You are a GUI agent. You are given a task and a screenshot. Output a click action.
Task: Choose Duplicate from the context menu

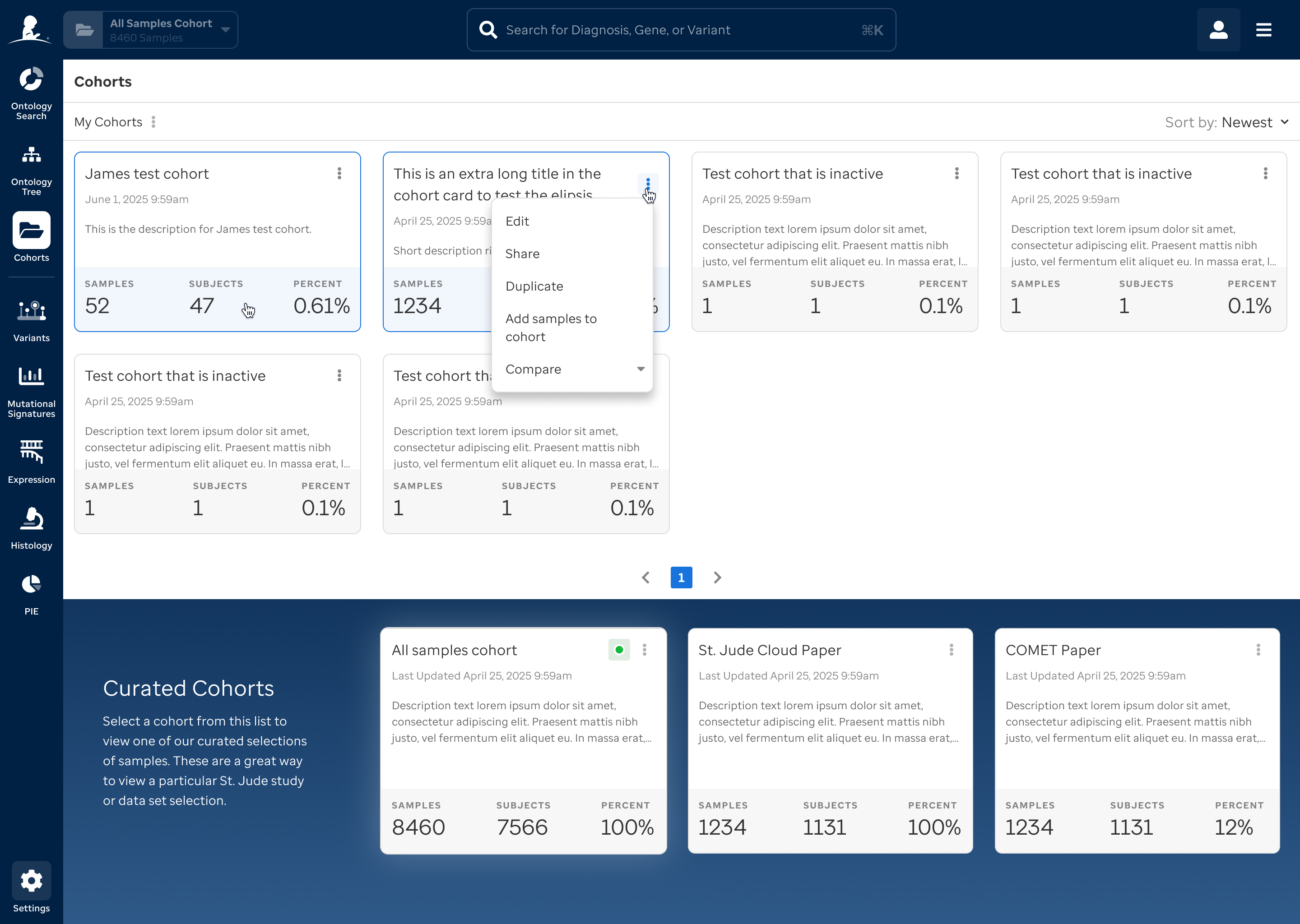click(x=534, y=286)
